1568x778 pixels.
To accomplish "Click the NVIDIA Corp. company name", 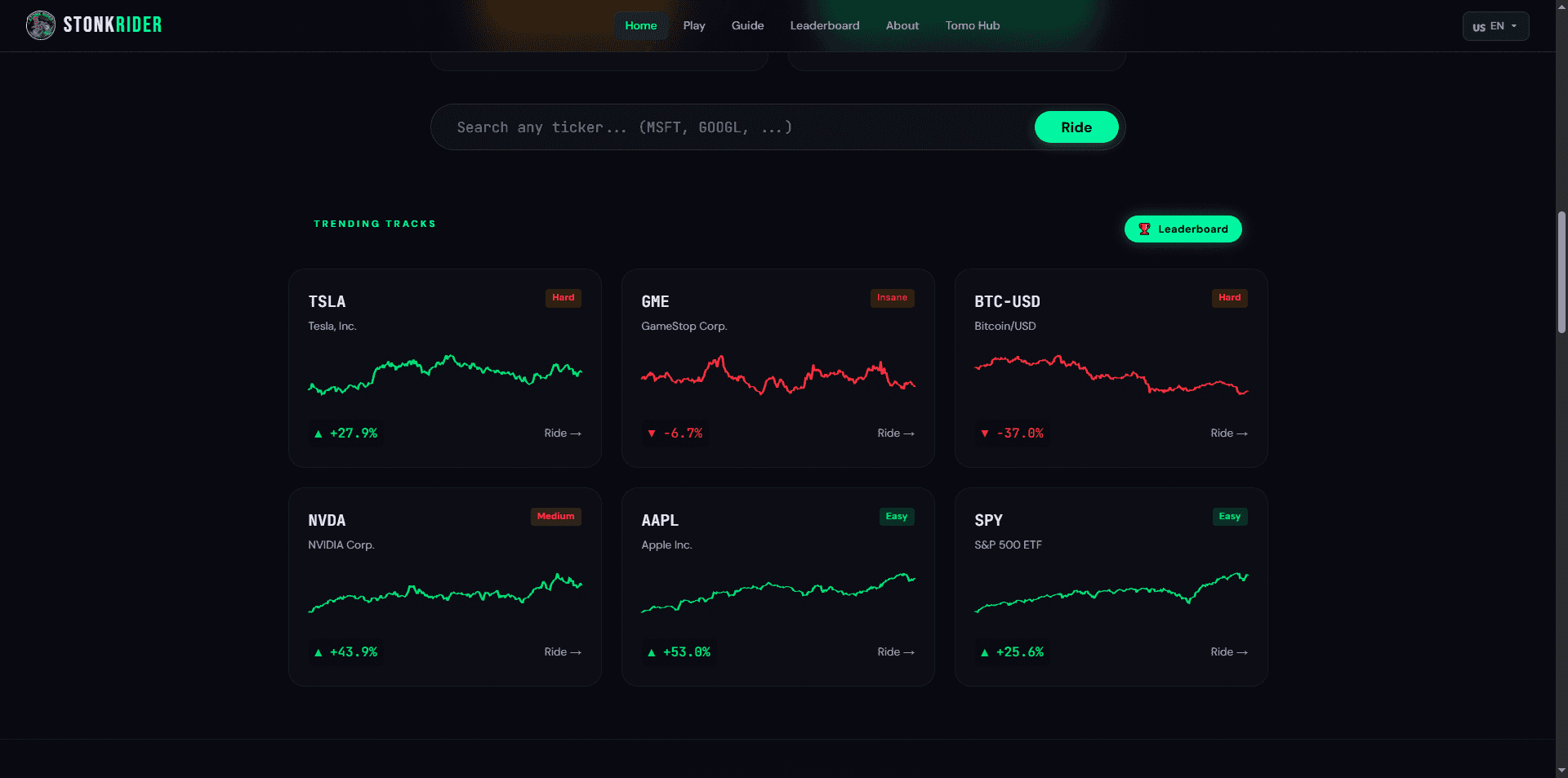I will (341, 545).
